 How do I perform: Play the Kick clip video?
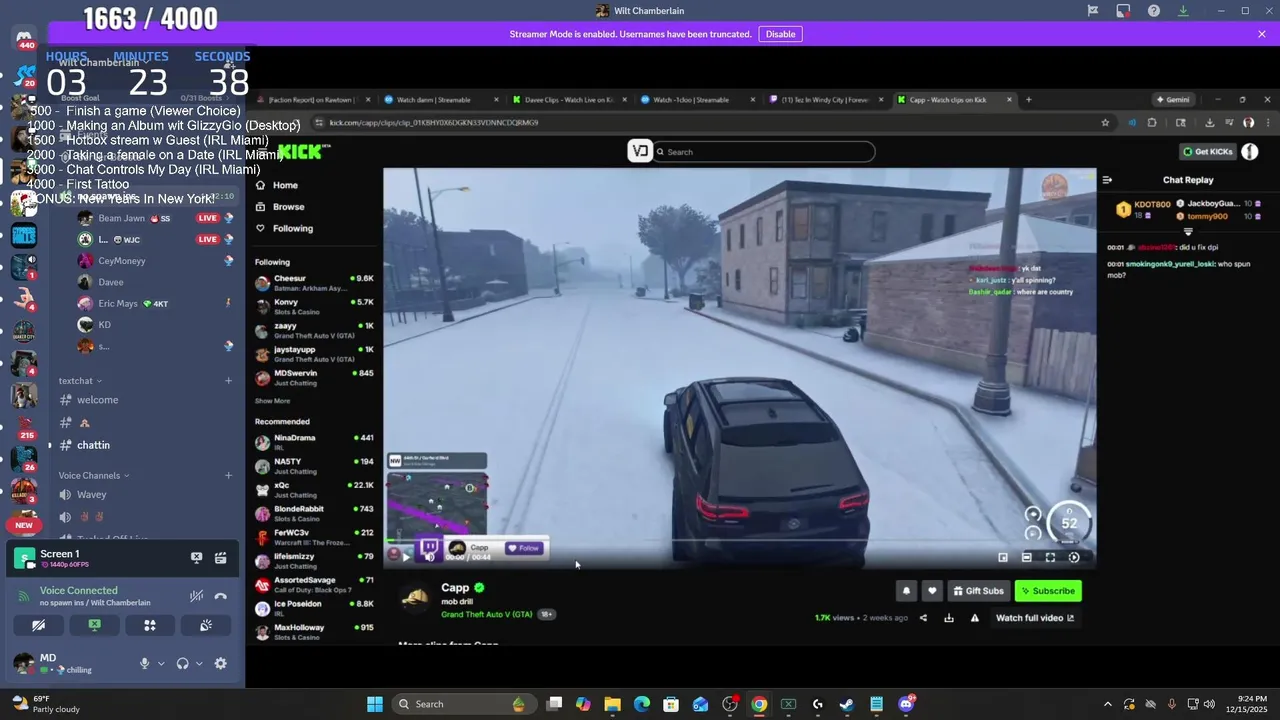click(x=406, y=557)
